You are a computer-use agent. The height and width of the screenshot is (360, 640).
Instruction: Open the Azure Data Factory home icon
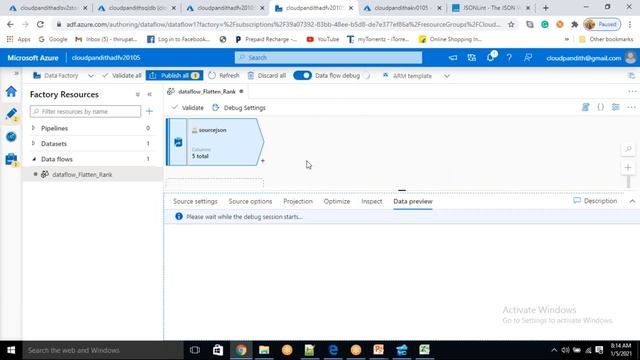pyautogui.click(x=11, y=91)
